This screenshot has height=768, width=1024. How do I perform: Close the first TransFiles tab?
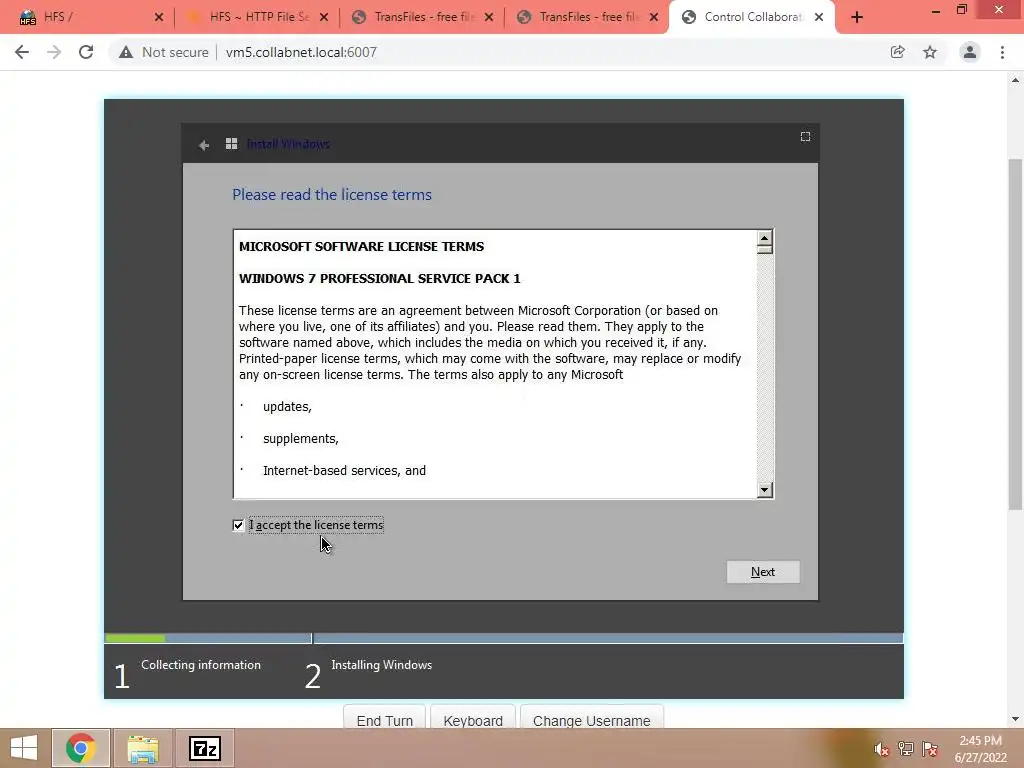point(489,18)
